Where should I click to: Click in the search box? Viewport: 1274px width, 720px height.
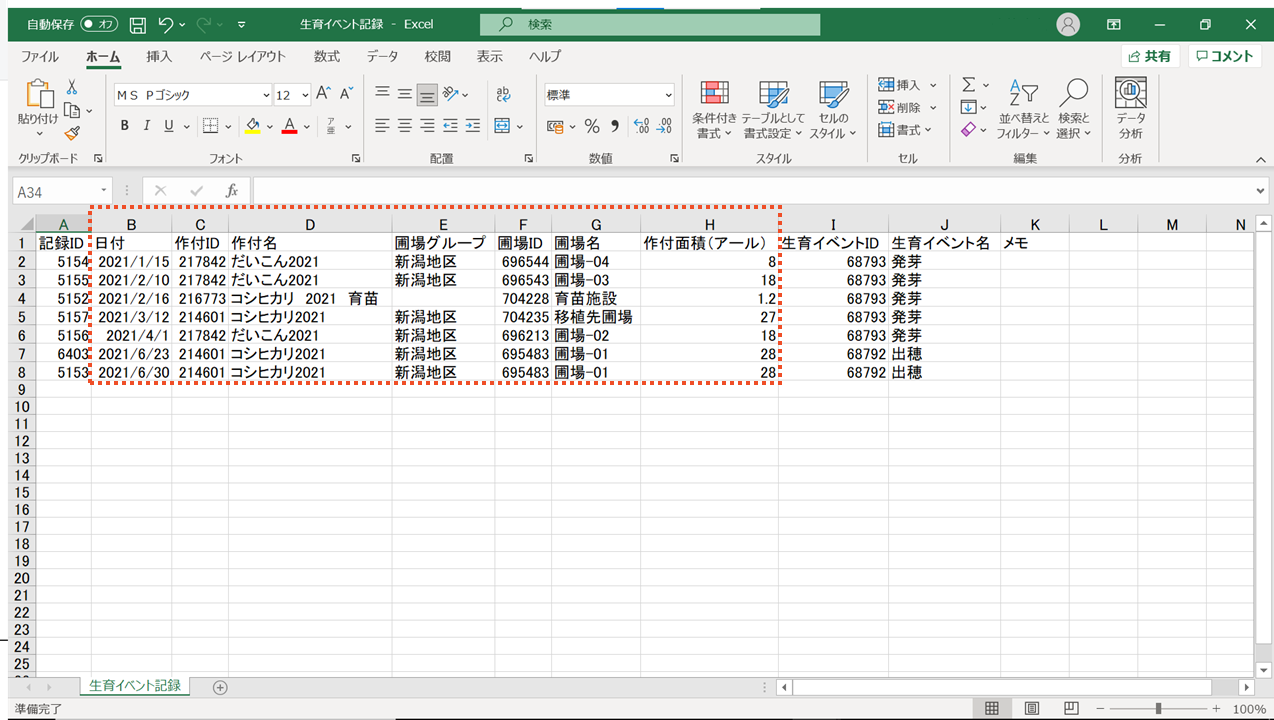[650, 24]
